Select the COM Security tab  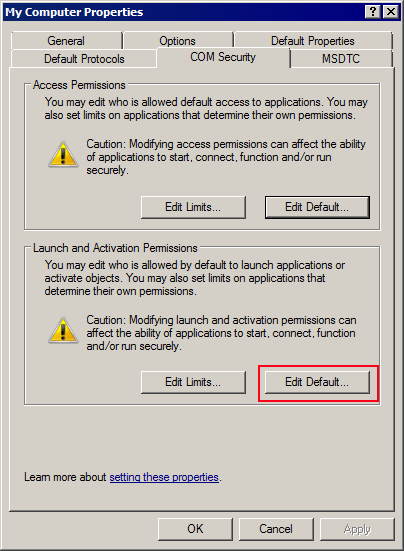click(x=223, y=57)
